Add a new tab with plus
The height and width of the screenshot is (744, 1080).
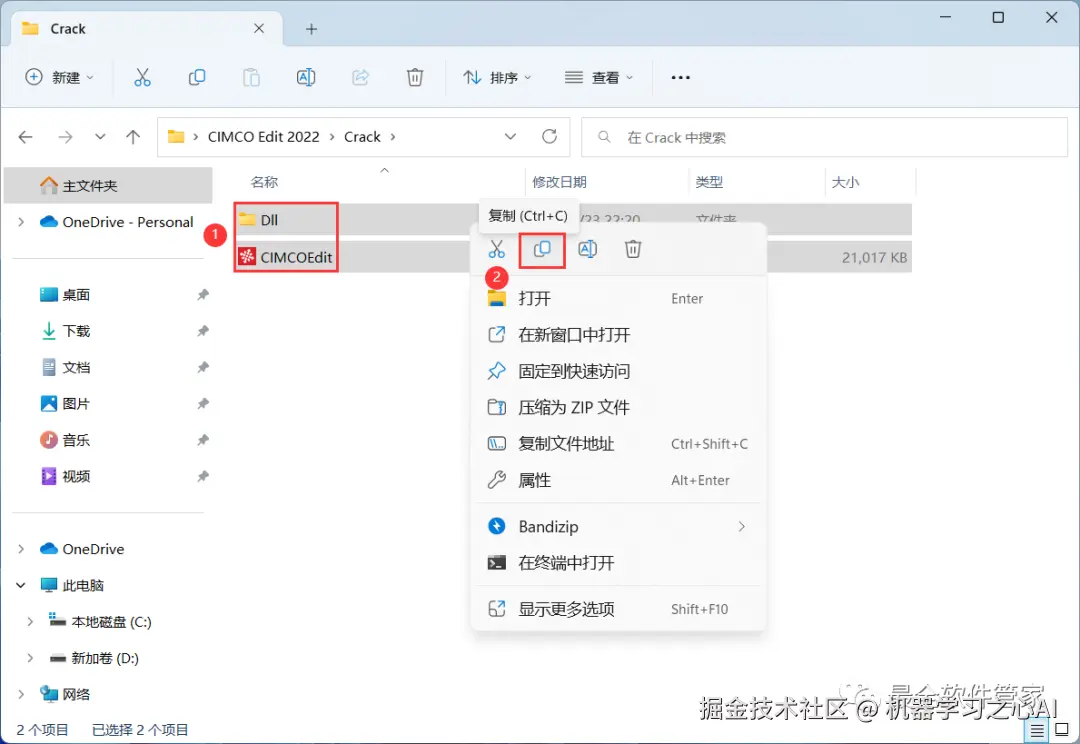(311, 29)
